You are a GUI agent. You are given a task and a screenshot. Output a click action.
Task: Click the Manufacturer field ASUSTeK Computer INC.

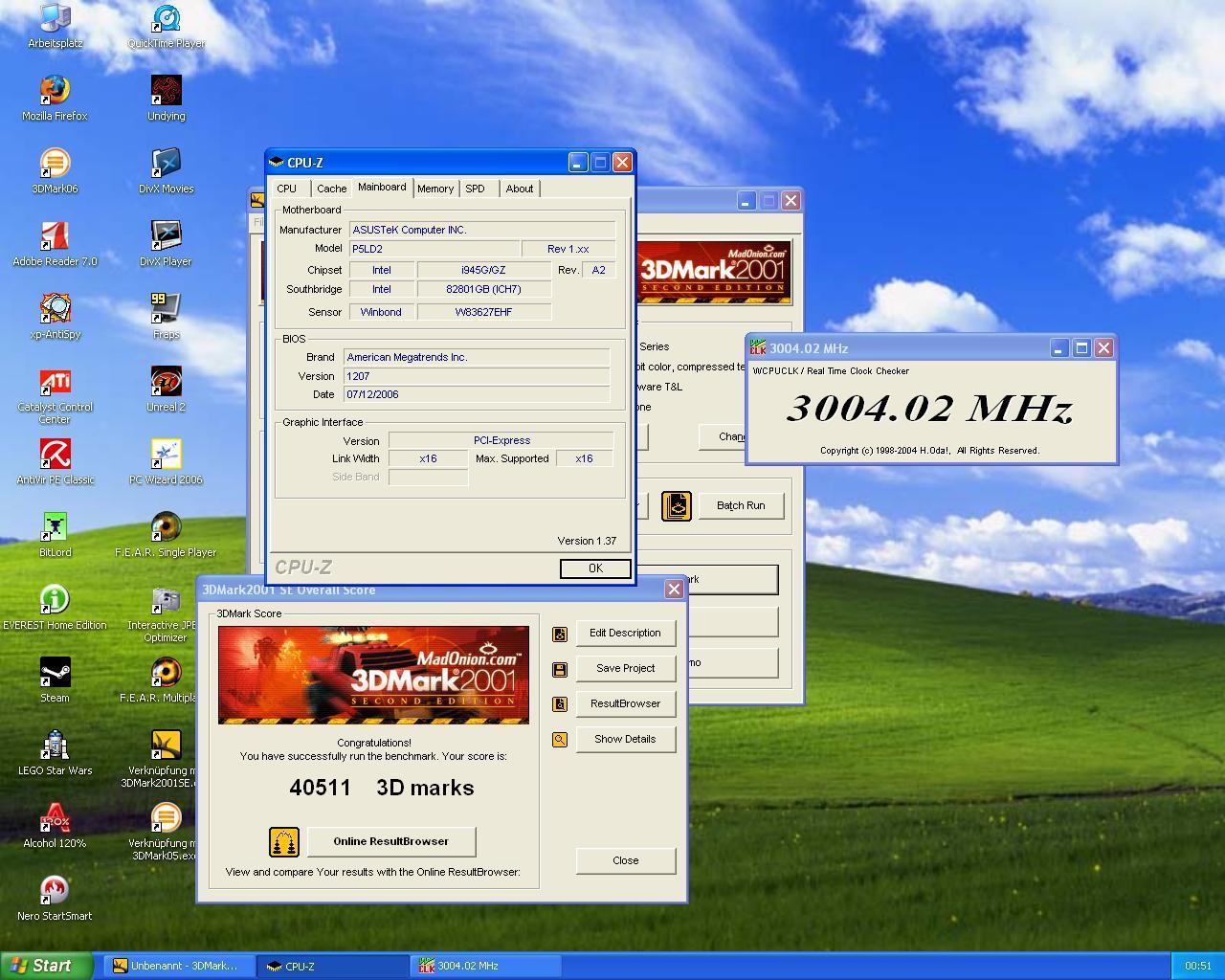pyautogui.click(x=481, y=230)
